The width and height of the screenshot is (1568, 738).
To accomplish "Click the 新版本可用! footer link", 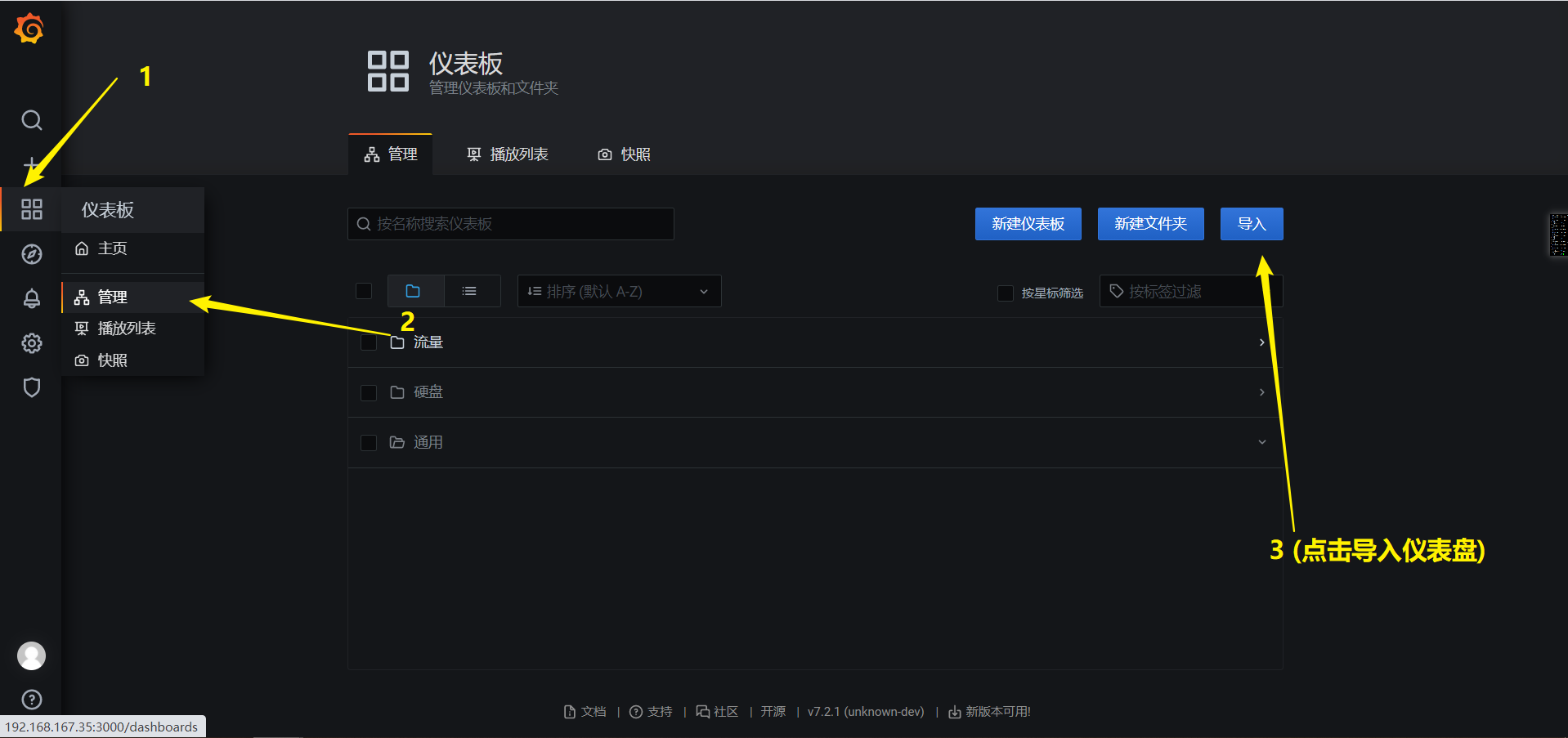I will [x=989, y=712].
